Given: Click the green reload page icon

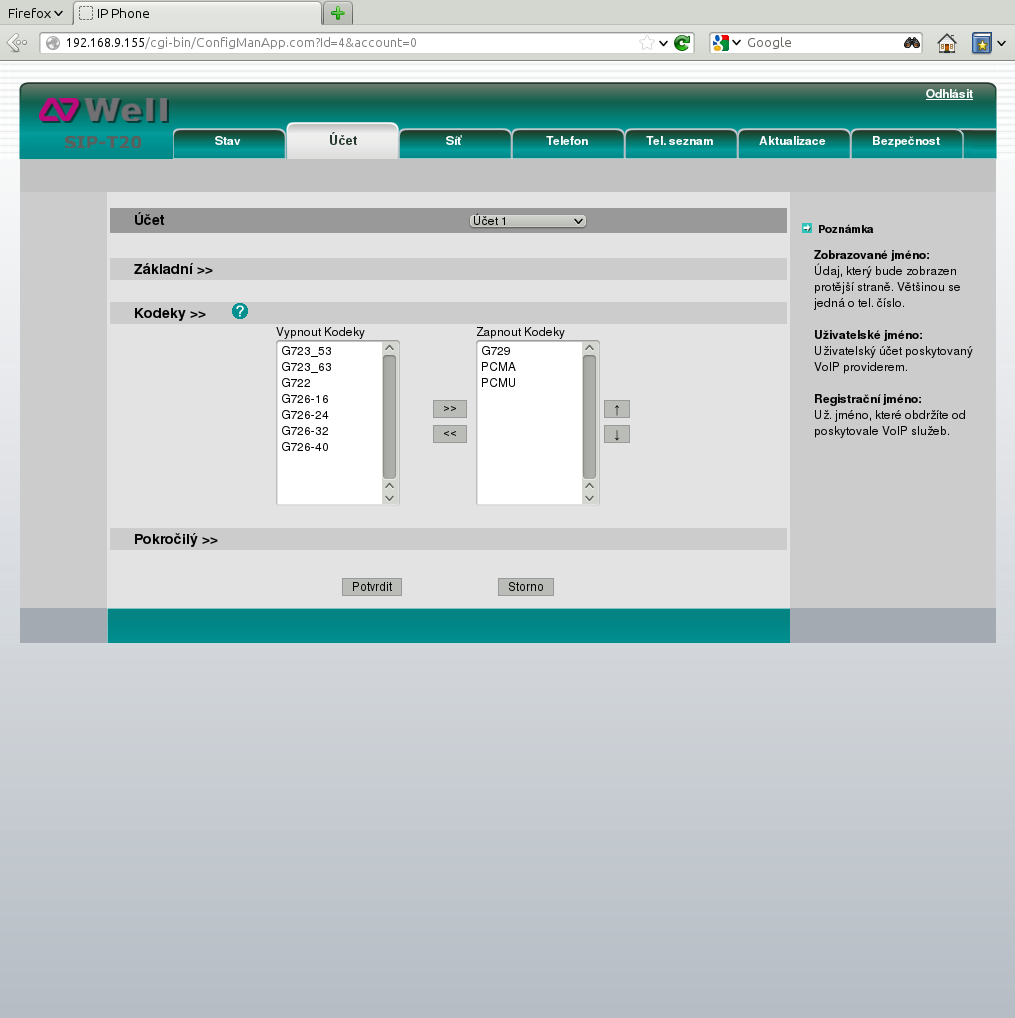Looking at the screenshot, I should pyautogui.click(x=682, y=43).
